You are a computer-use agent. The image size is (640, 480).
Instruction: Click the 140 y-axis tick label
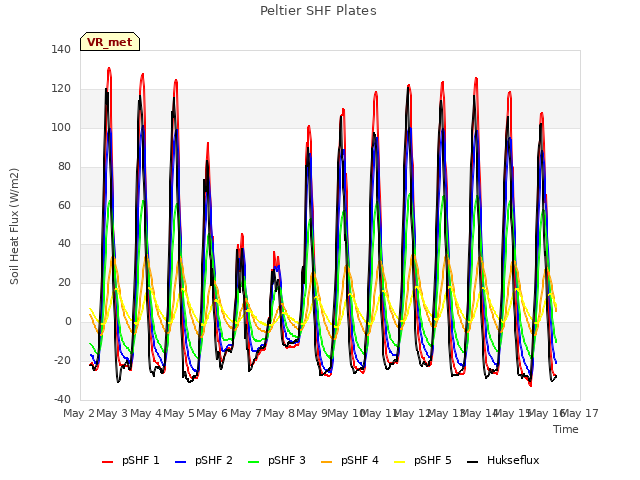click(61, 49)
